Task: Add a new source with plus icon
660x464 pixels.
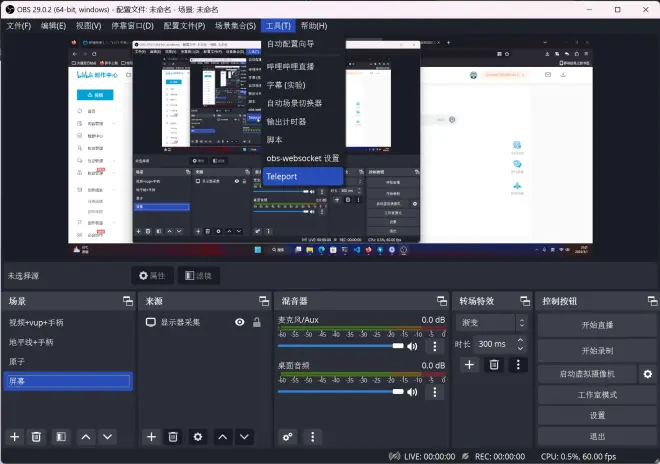Action: [152, 437]
